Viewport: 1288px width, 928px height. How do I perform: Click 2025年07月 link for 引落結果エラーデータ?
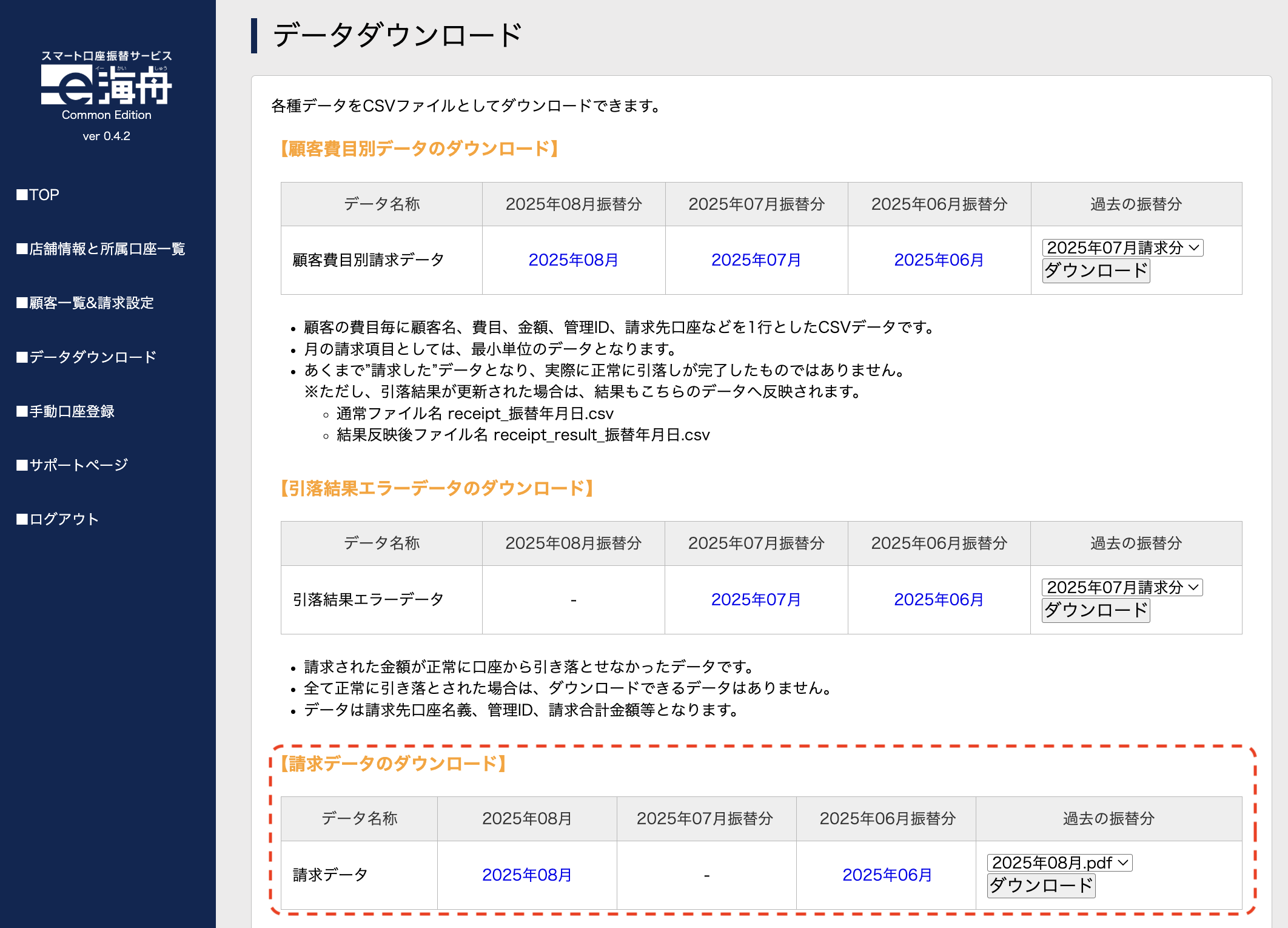756,600
